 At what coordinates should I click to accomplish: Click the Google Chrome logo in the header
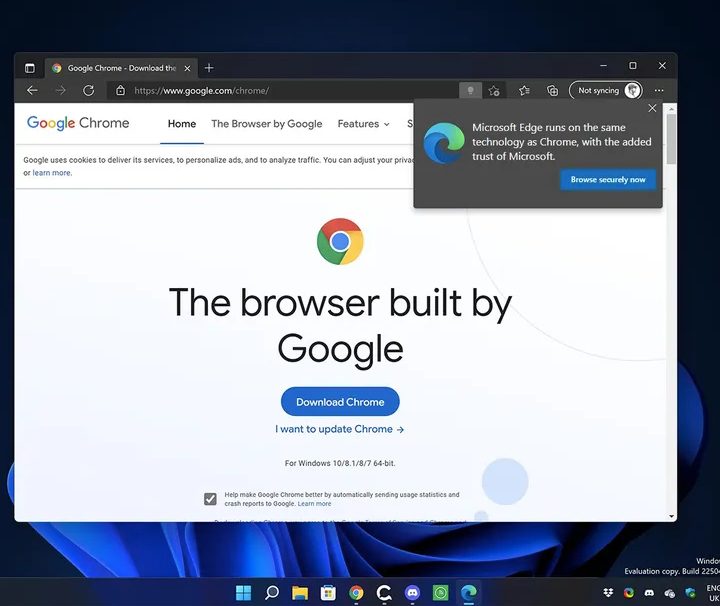[x=78, y=123]
